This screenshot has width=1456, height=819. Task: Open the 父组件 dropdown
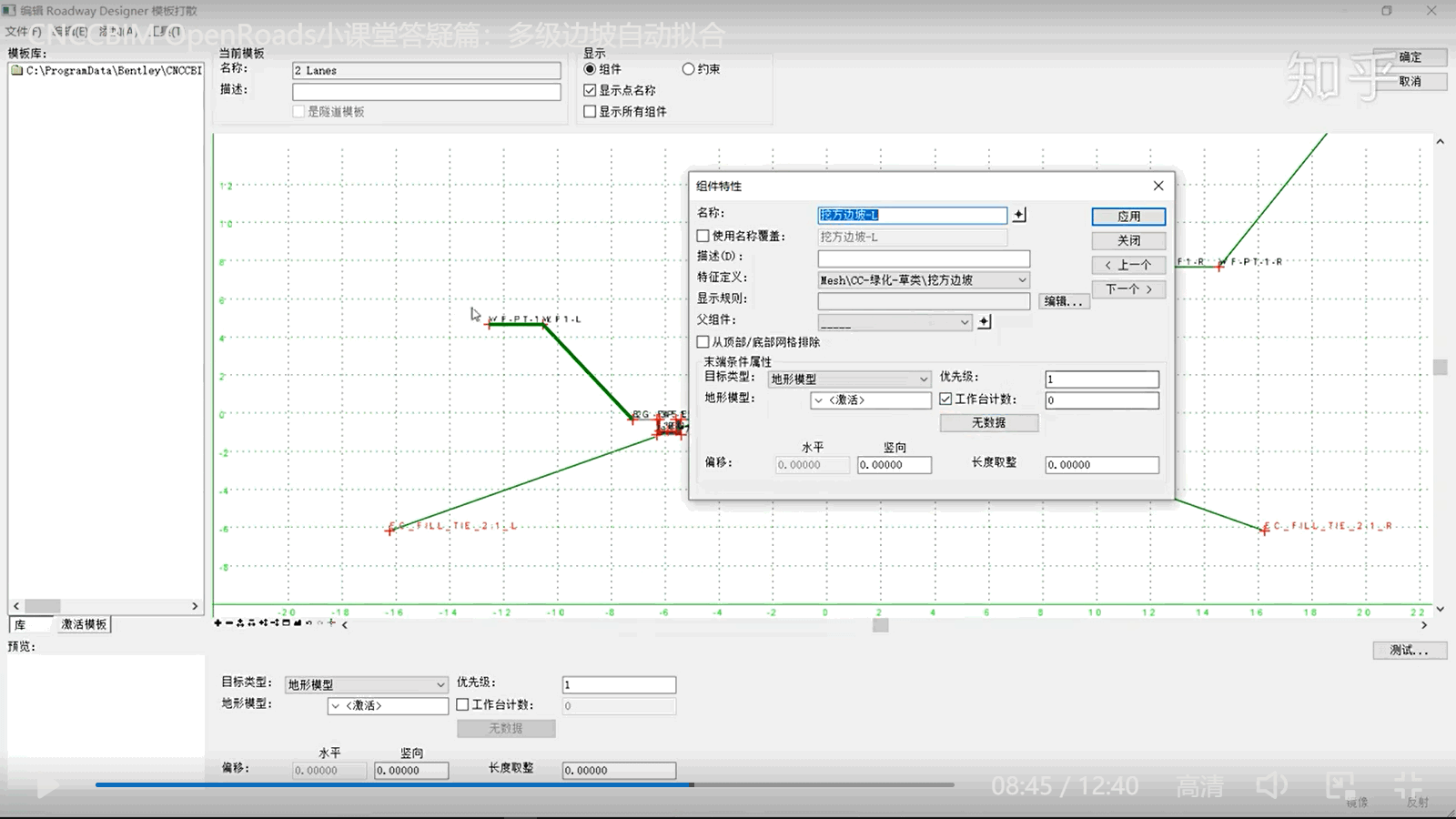click(x=895, y=322)
